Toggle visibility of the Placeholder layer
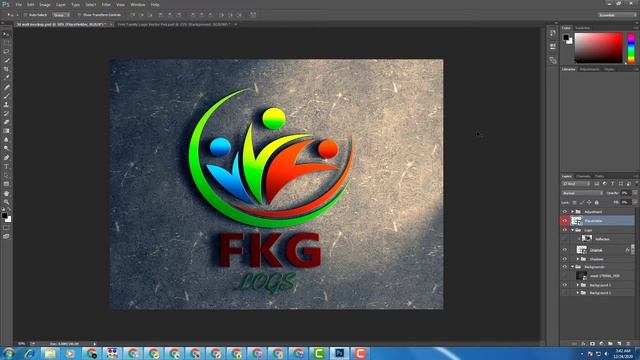The height and width of the screenshot is (360, 640). (565, 221)
